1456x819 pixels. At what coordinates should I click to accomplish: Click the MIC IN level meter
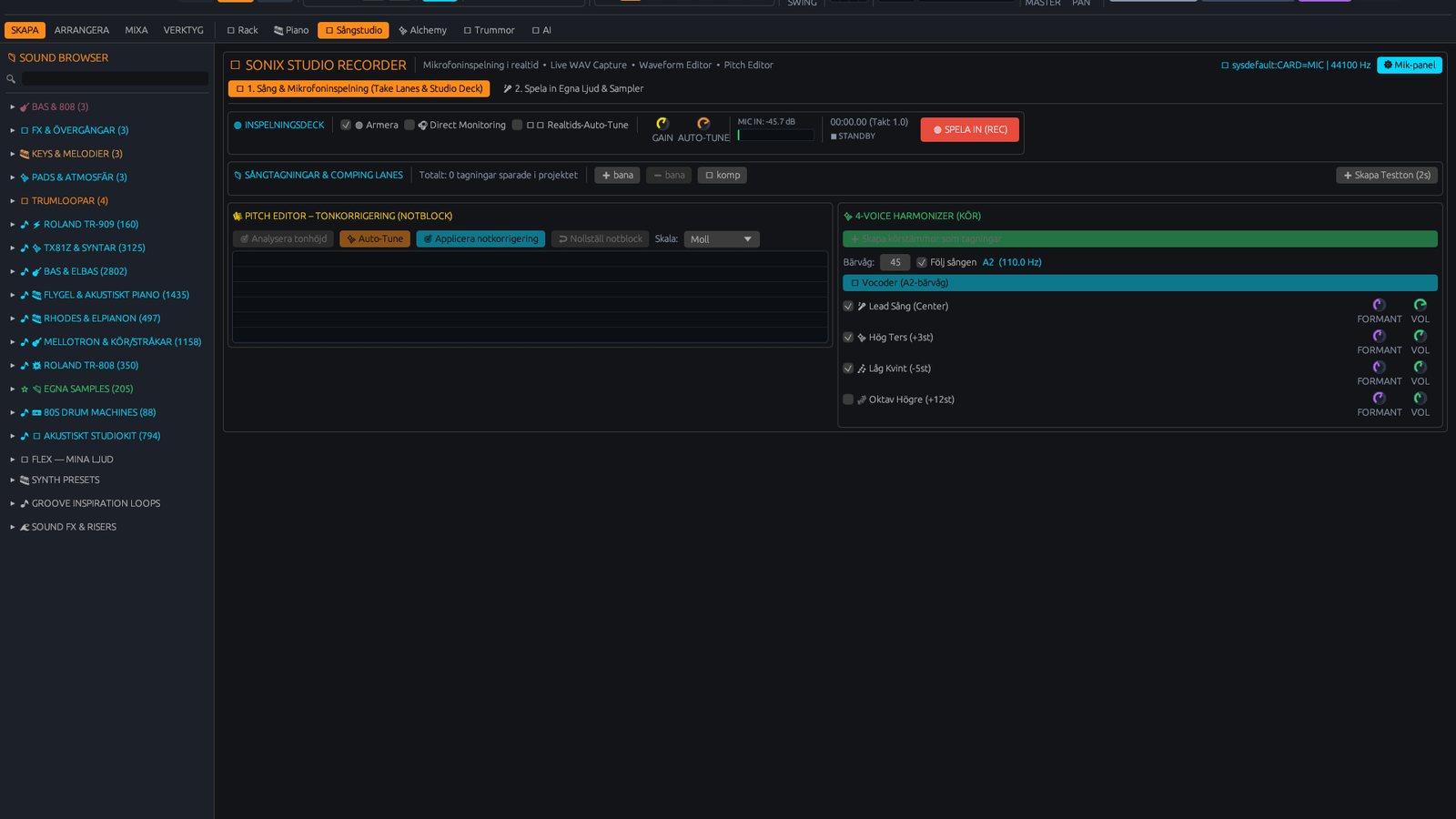pos(775,135)
